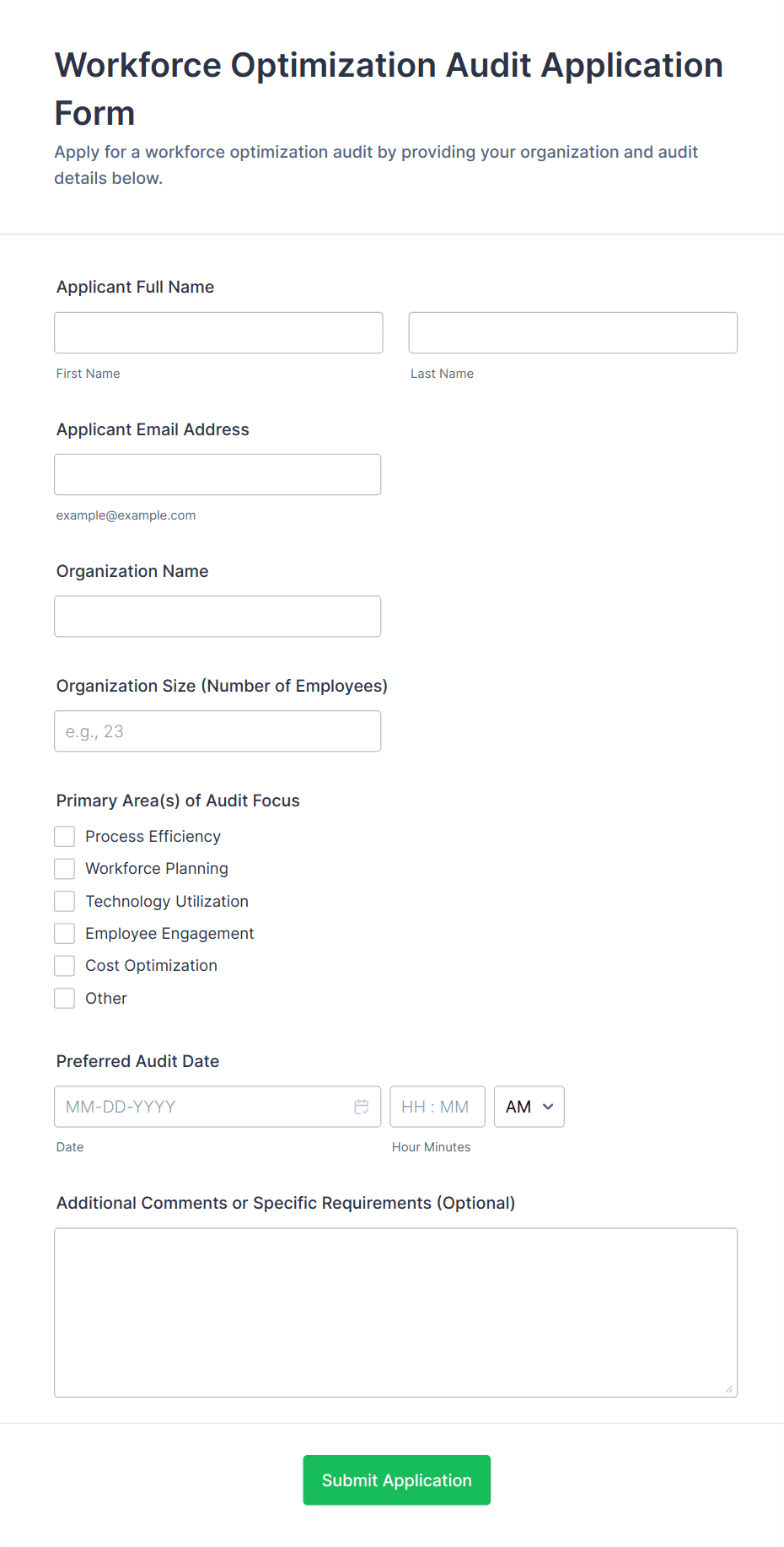This screenshot has width=784, height=1547.
Task: Select the Last Name text box
Action: pos(572,332)
